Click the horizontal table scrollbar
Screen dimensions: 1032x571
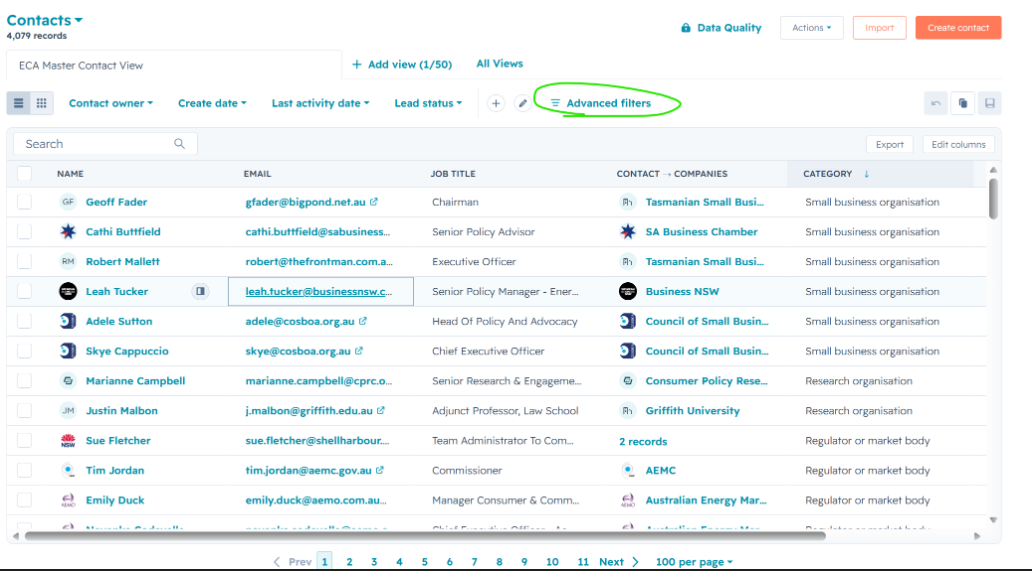tap(425, 536)
